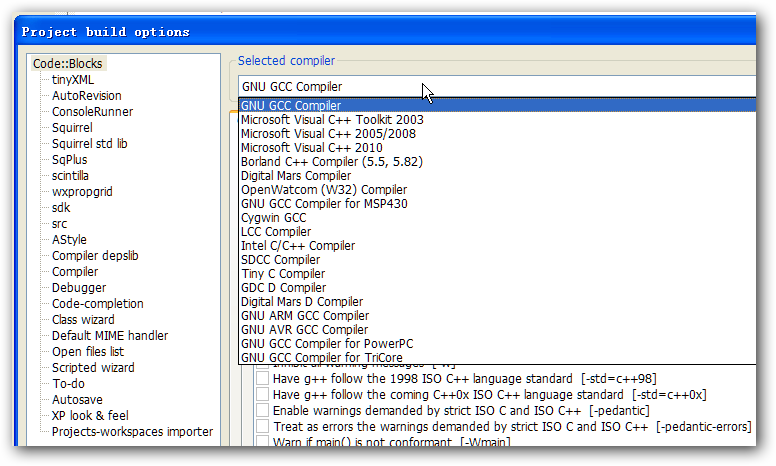The width and height of the screenshot is (776, 466).
Task: Choose Digital Mars D Compiler option
Action: click(x=497, y=302)
